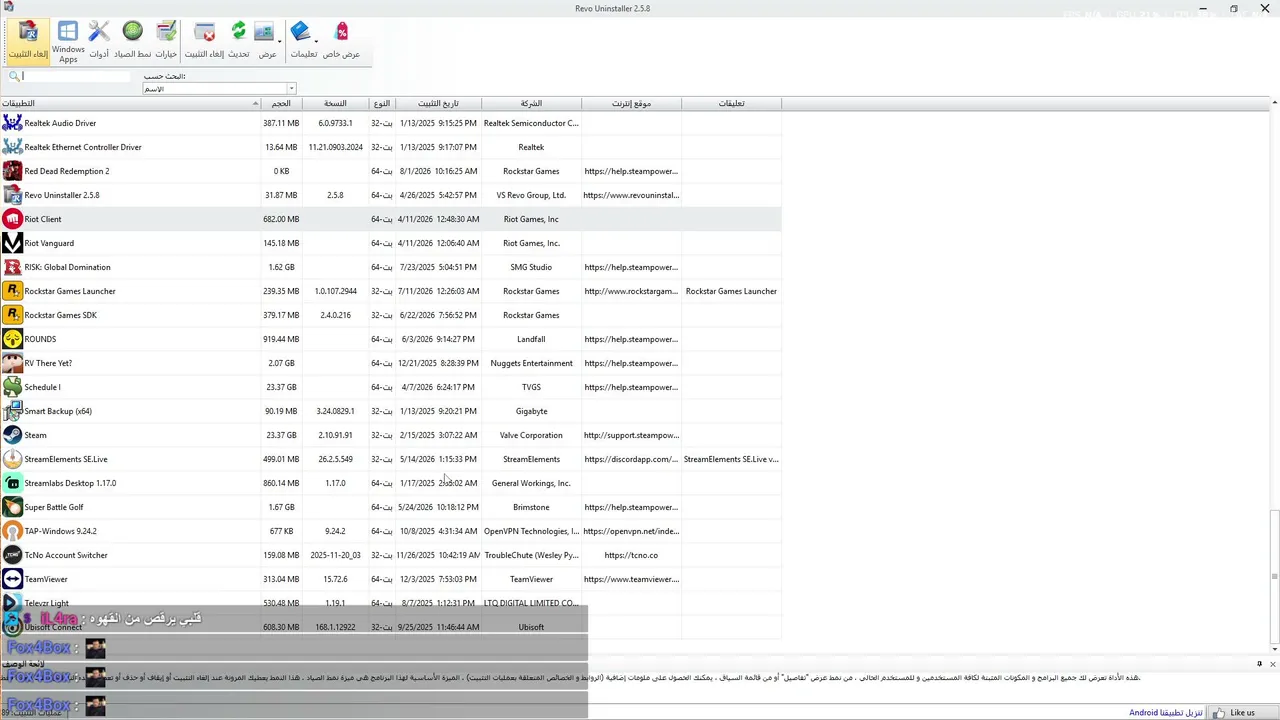Viewport: 1280px width, 720px height.
Task: Click the https://openvpn.net website cell
Action: (x=631, y=531)
